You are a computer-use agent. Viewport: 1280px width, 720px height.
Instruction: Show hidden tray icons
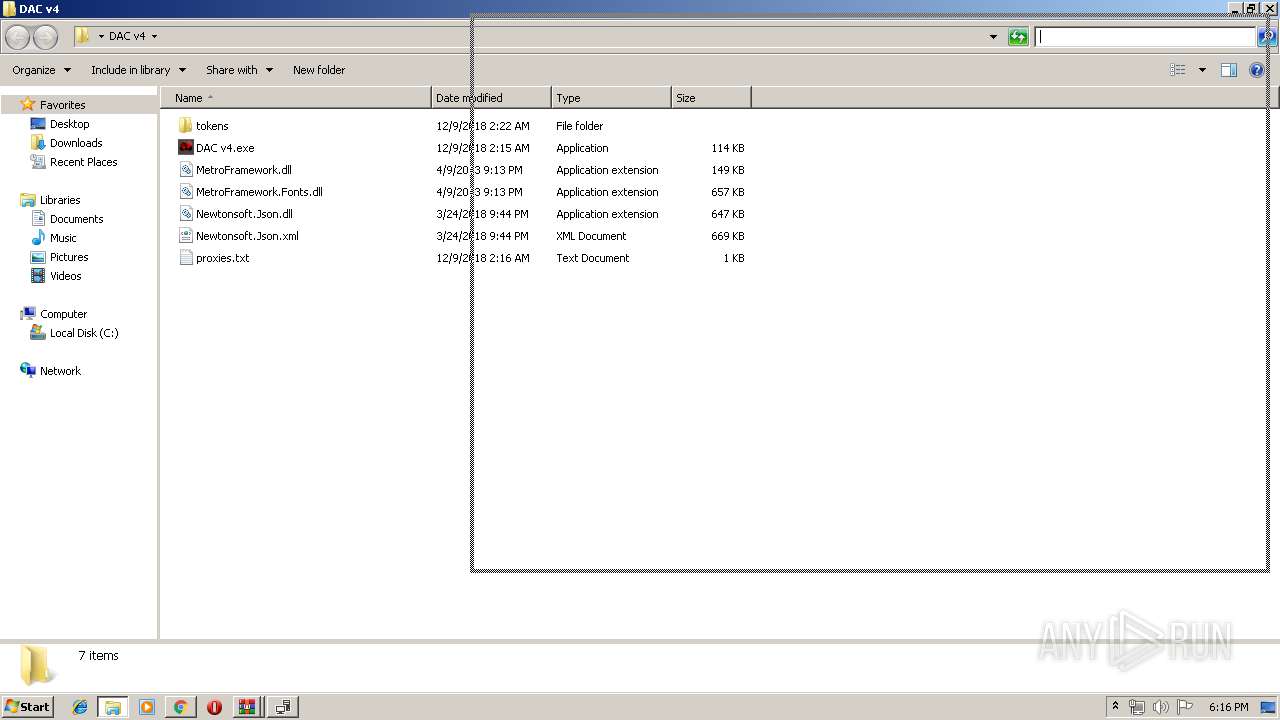pyautogui.click(x=1115, y=707)
